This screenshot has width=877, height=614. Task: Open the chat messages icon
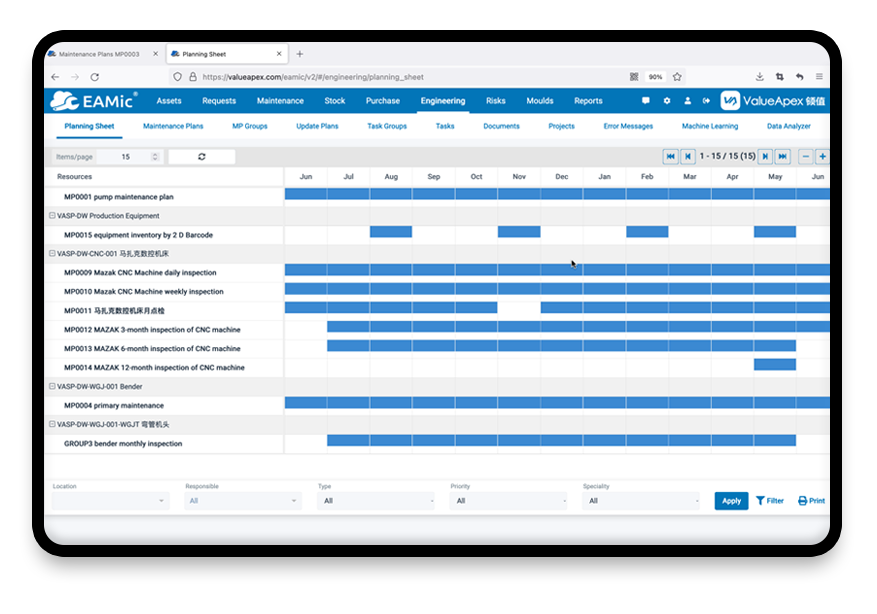646,100
